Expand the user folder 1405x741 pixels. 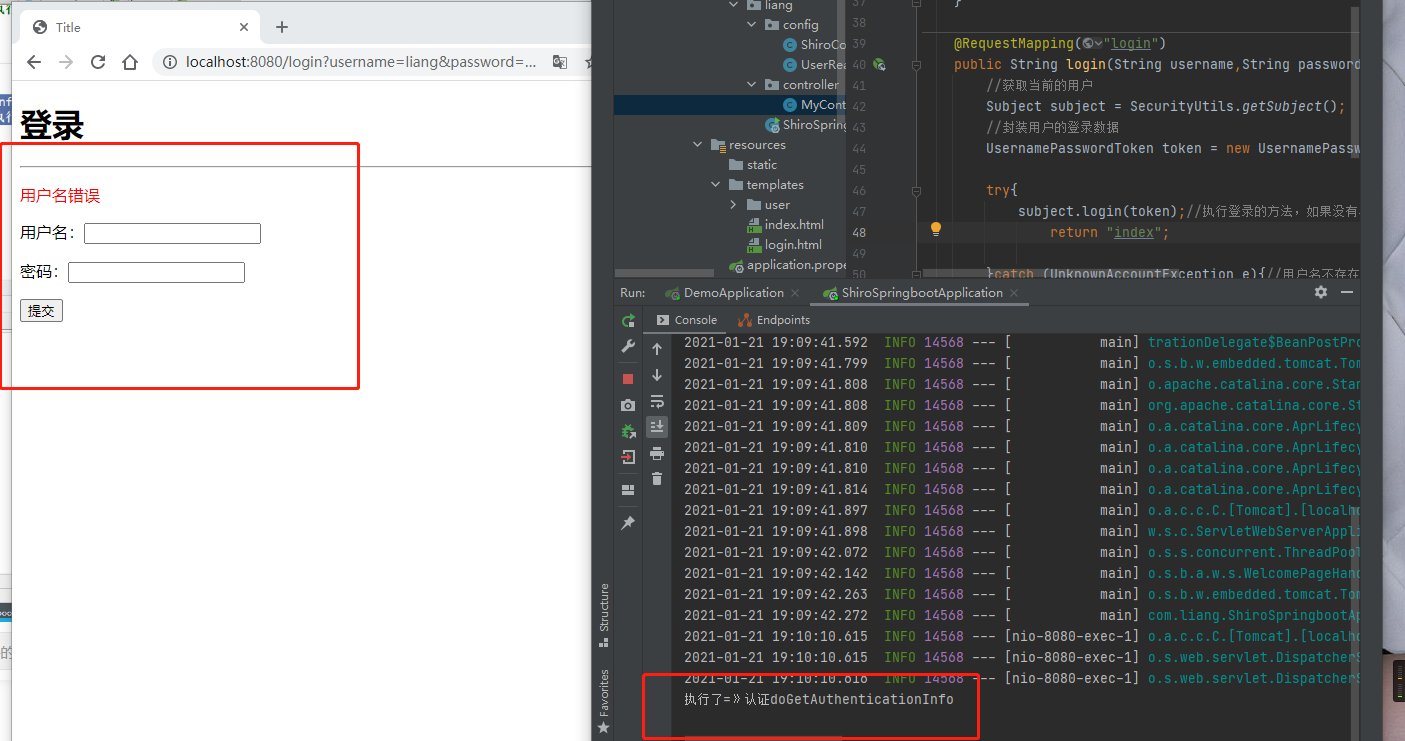click(x=733, y=205)
